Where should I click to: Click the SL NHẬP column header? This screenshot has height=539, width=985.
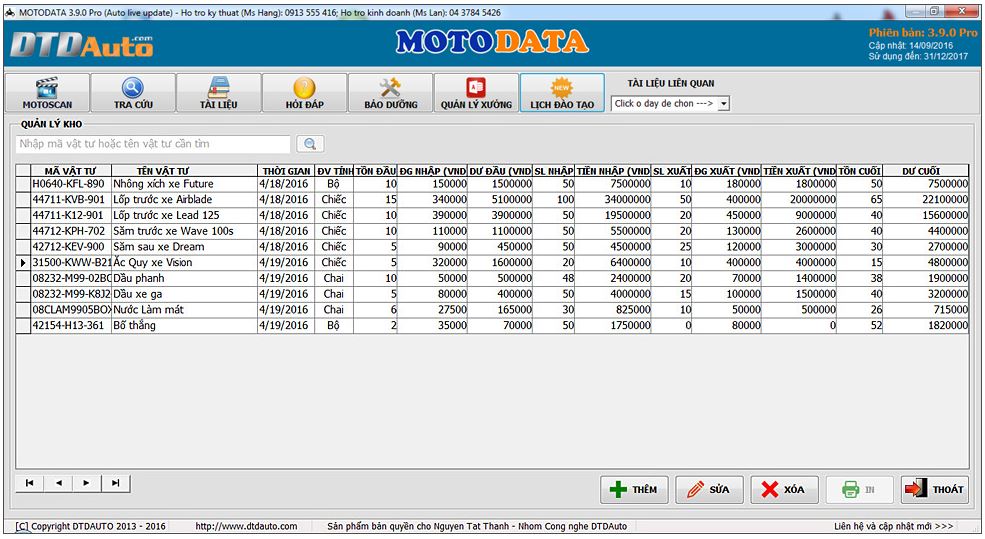(x=553, y=171)
